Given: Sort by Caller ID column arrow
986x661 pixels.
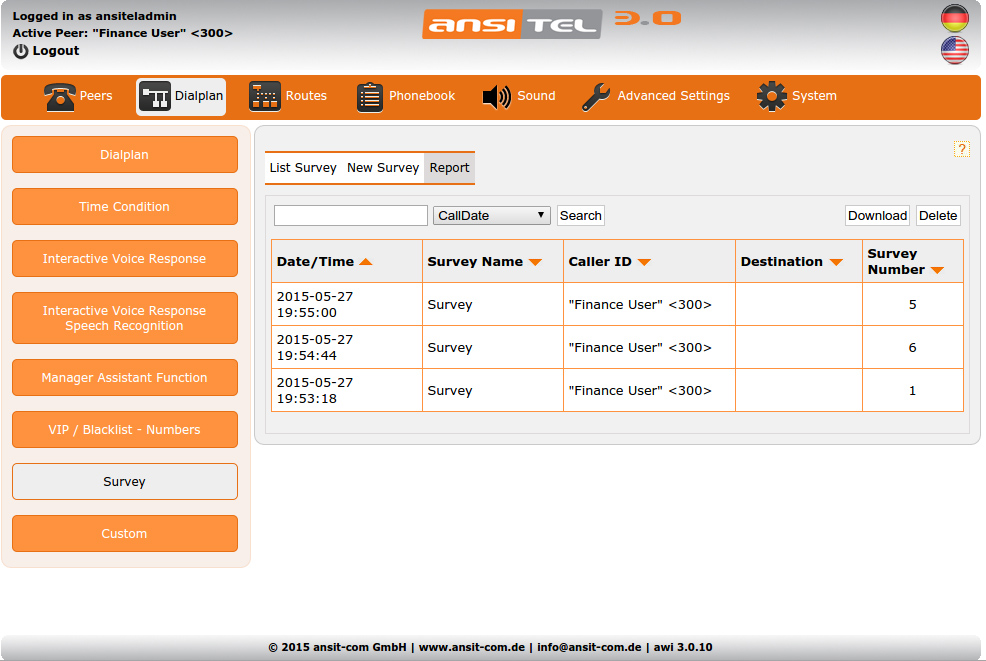Looking at the screenshot, I should pyautogui.click(x=644, y=262).
